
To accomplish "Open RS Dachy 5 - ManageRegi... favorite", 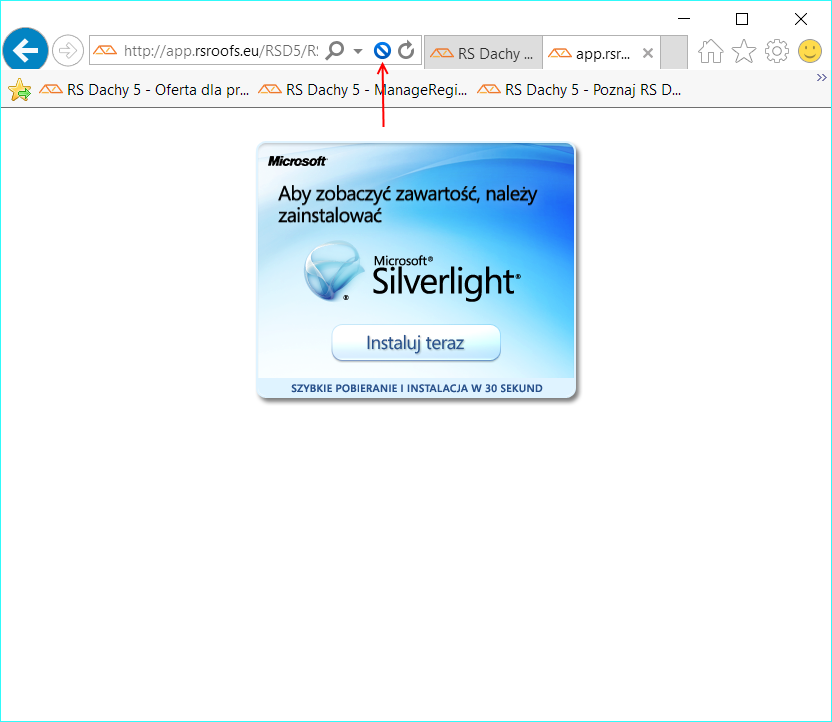I will [364, 90].
